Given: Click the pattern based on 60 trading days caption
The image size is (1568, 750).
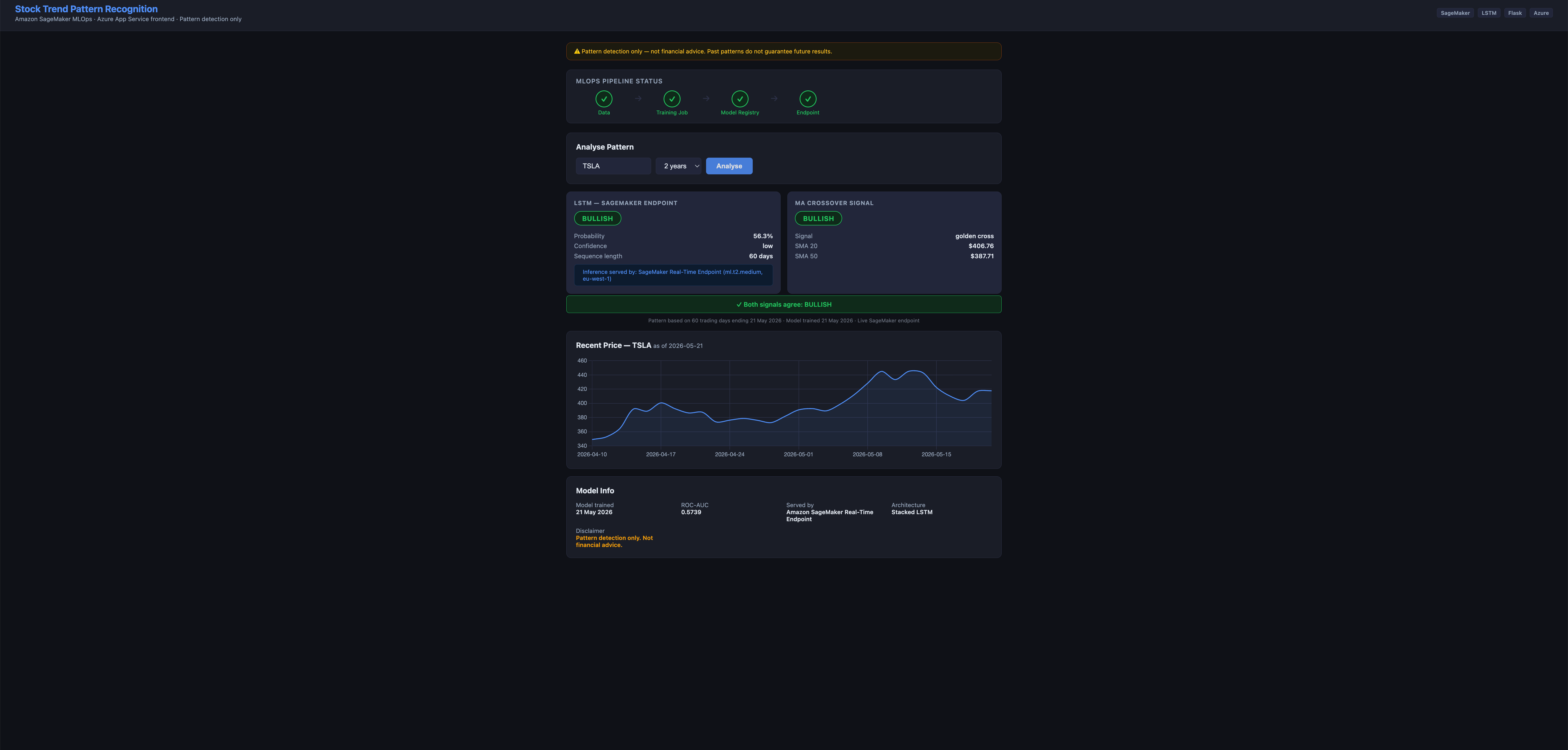Looking at the screenshot, I should (x=783, y=321).
